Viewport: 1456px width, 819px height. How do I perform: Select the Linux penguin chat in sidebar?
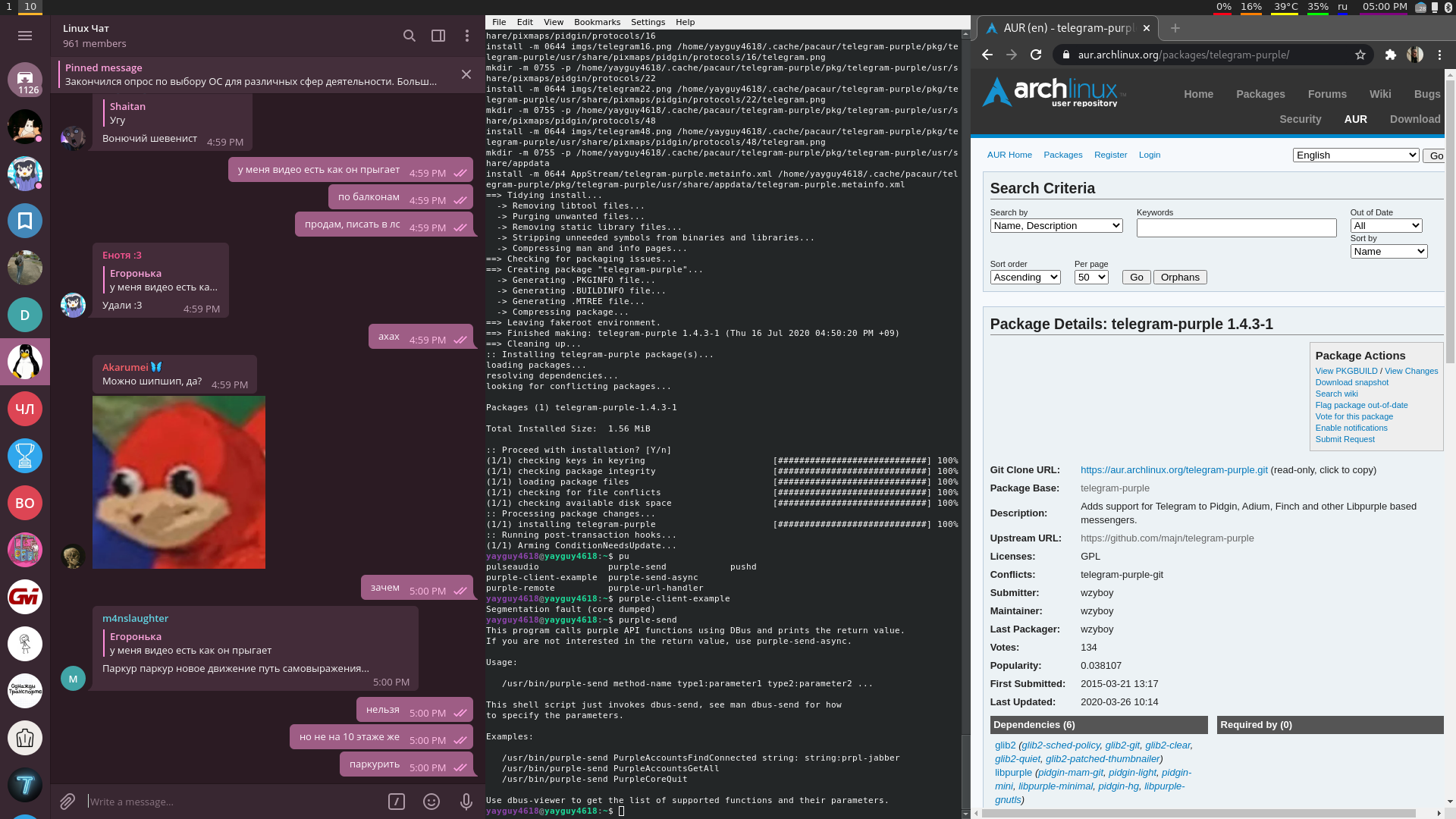[x=25, y=362]
